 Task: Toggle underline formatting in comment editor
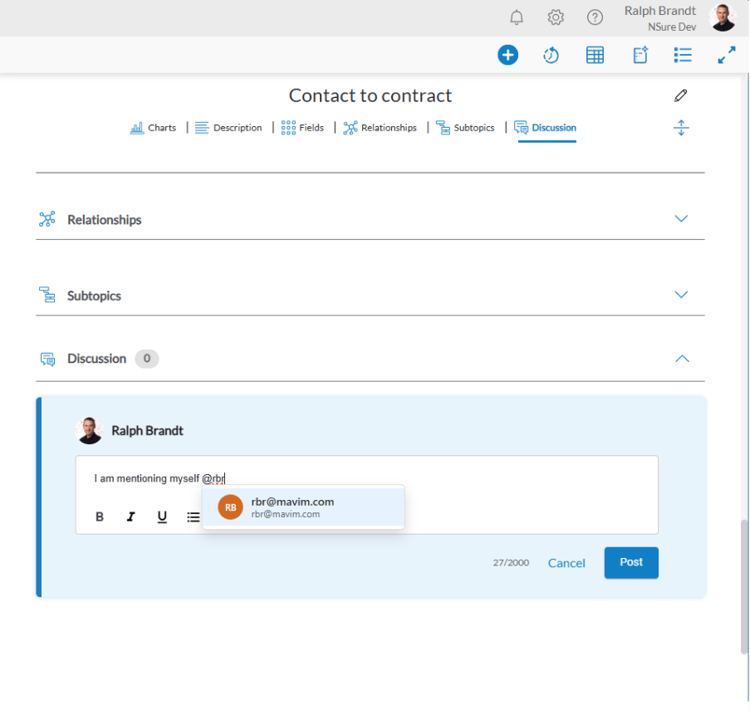click(162, 517)
